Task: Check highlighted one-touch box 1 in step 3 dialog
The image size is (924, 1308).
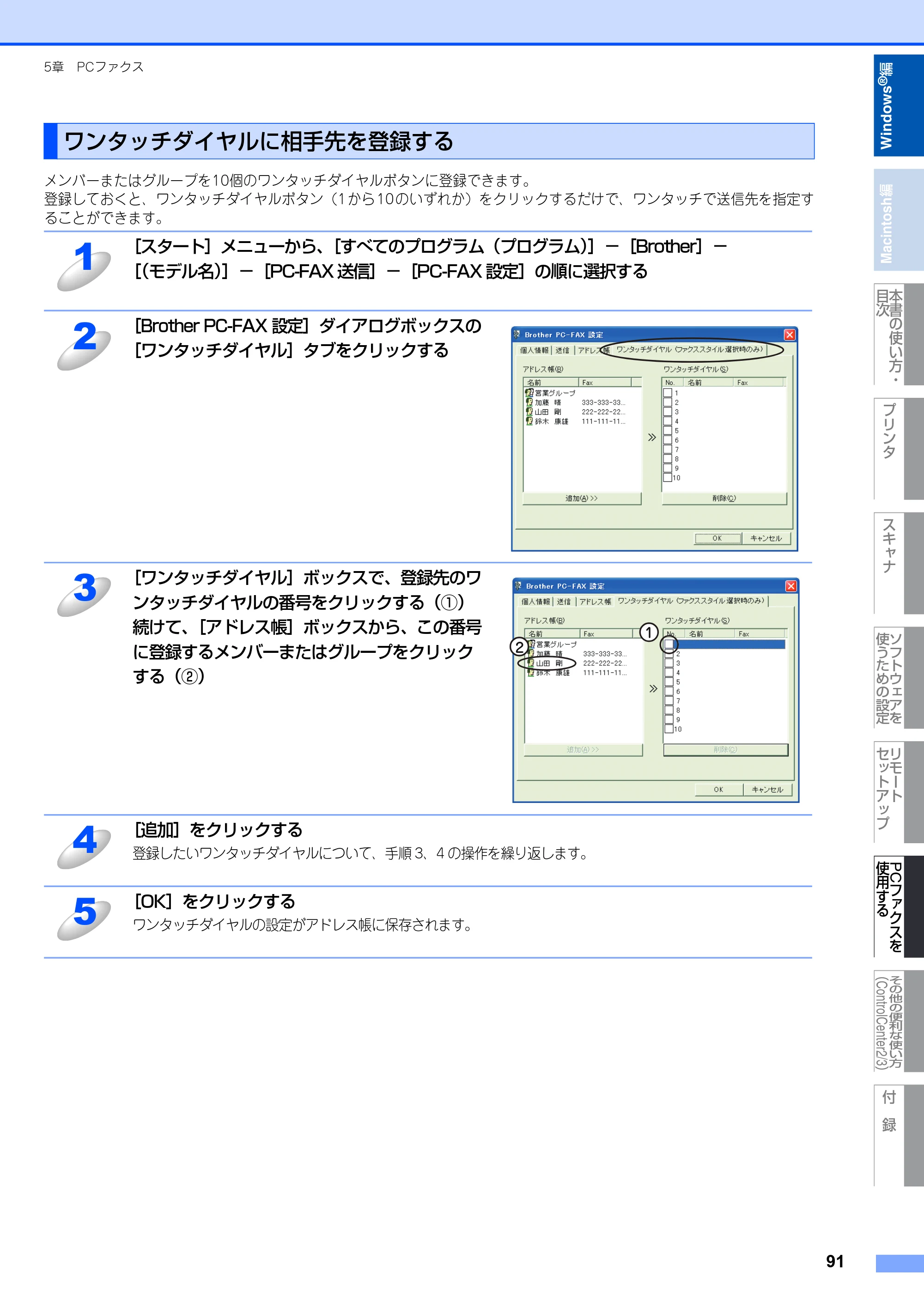Action: coord(669,644)
